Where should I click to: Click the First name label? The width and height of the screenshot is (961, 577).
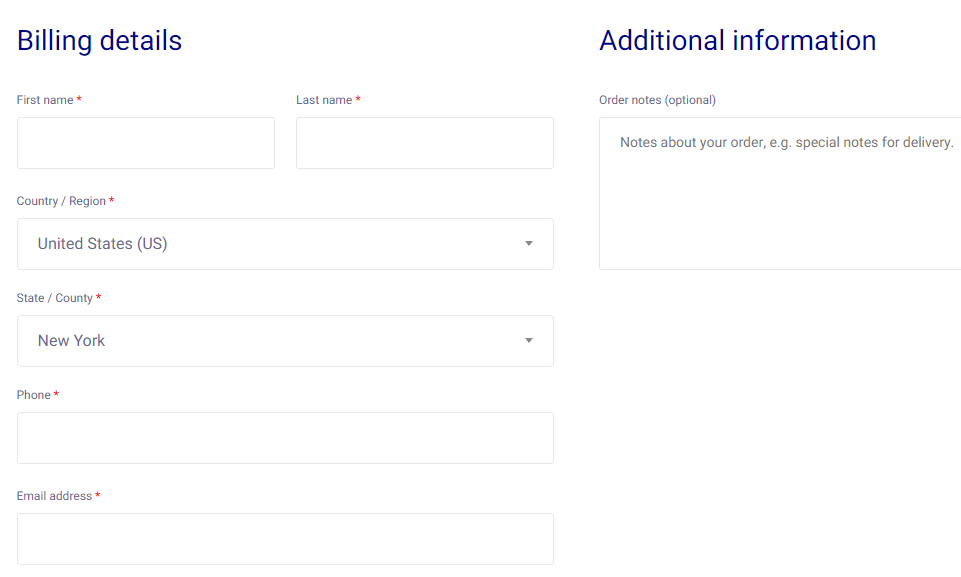coord(45,100)
